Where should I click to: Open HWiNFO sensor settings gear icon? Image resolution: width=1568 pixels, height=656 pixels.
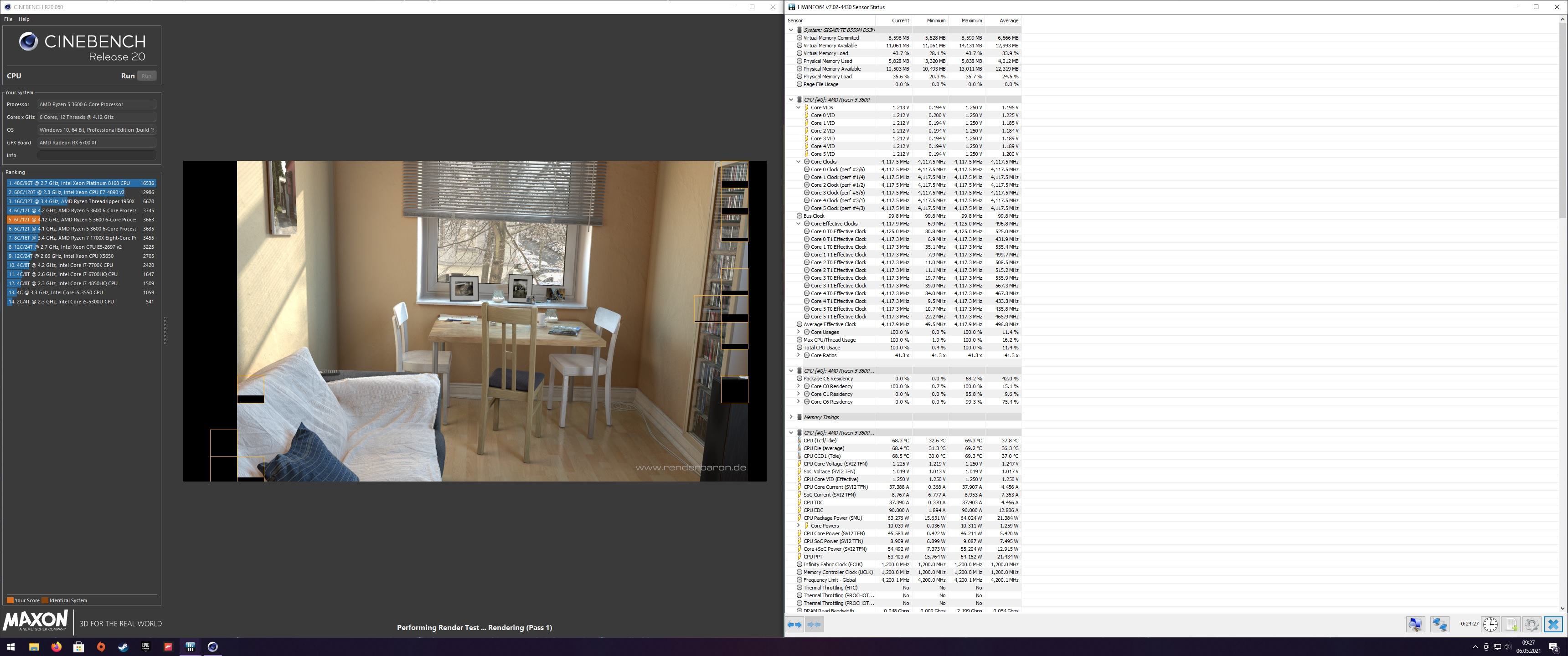[1532, 625]
